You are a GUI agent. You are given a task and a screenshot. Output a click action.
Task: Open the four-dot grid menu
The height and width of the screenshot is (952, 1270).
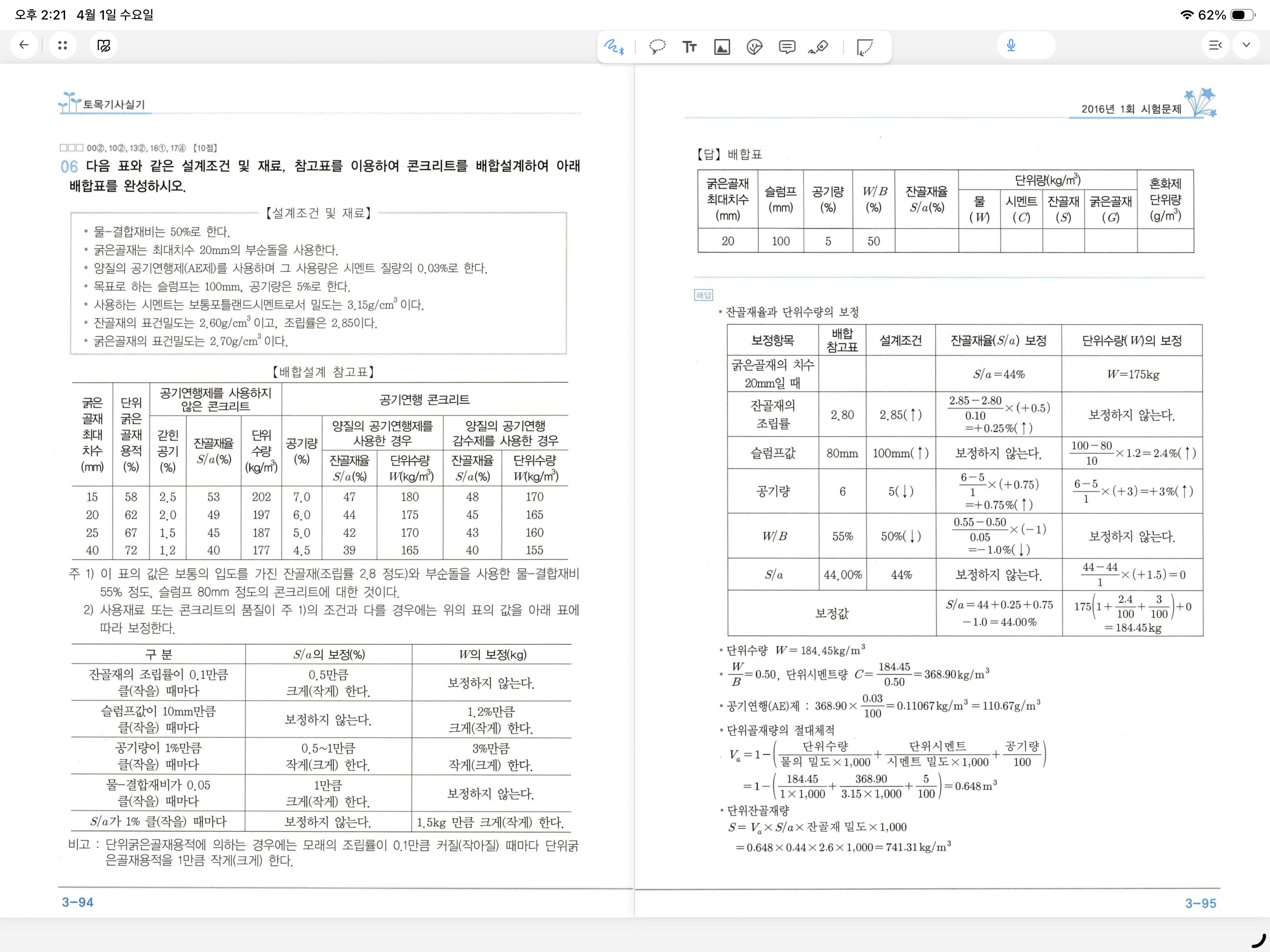[x=63, y=46]
